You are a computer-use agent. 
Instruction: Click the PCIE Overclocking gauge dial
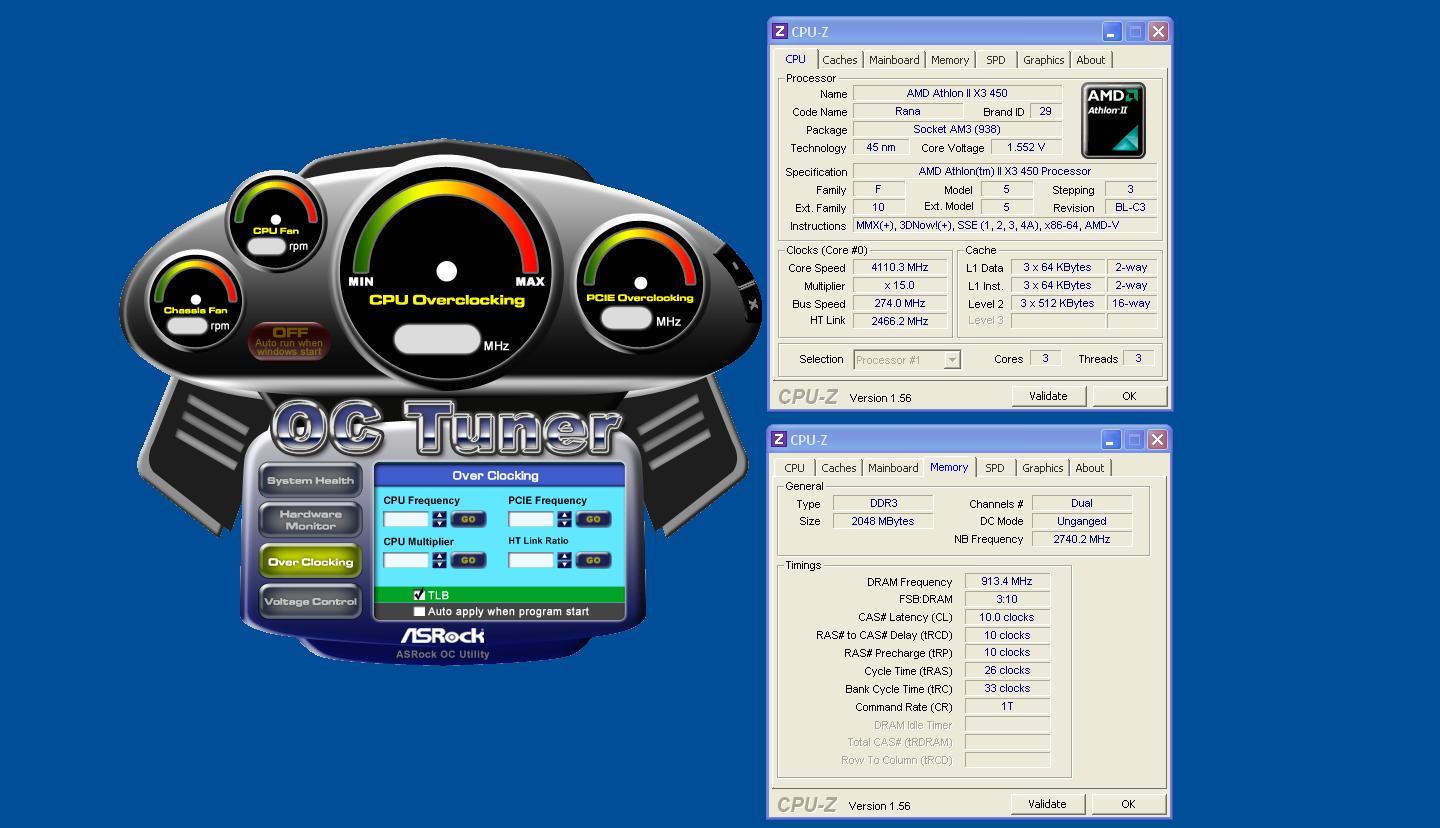(x=640, y=283)
